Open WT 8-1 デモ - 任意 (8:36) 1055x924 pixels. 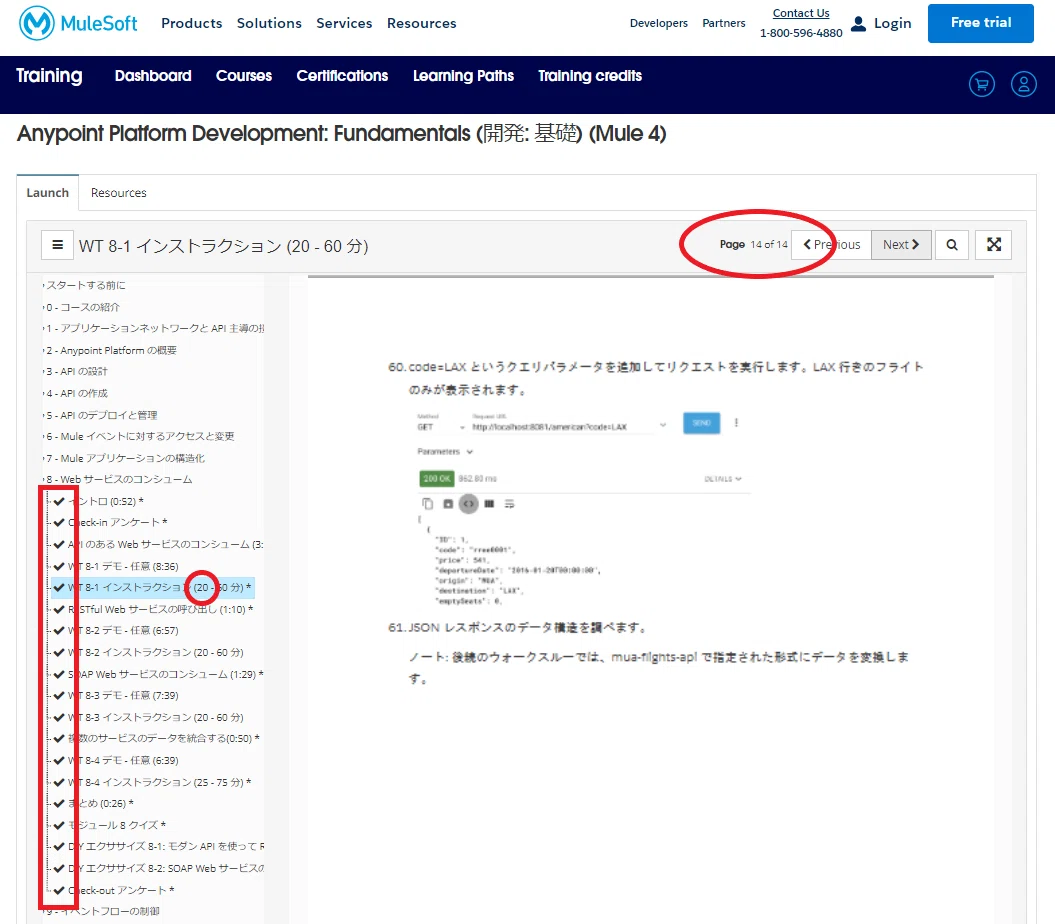123,566
